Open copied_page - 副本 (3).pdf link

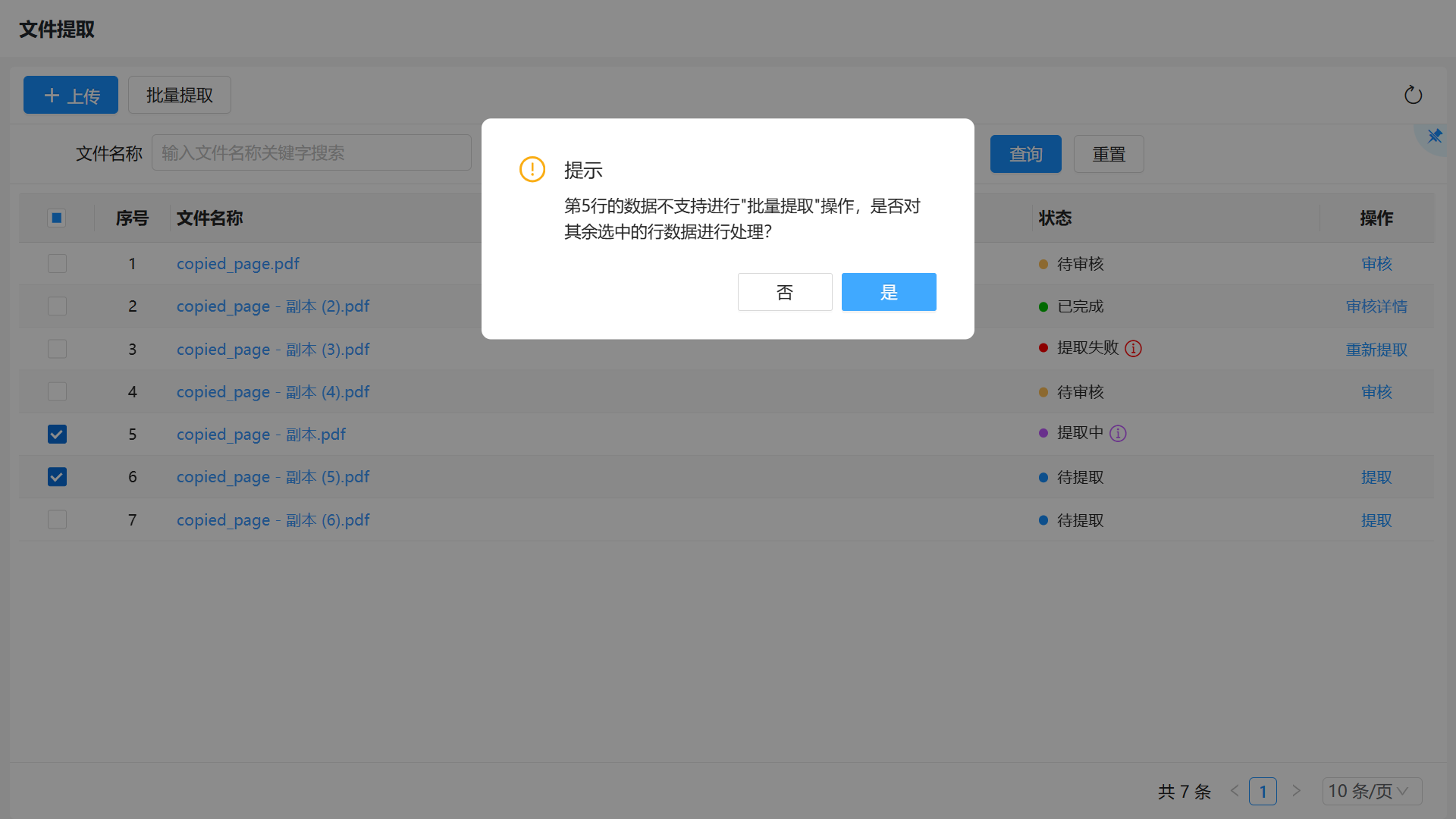(x=273, y=350)
